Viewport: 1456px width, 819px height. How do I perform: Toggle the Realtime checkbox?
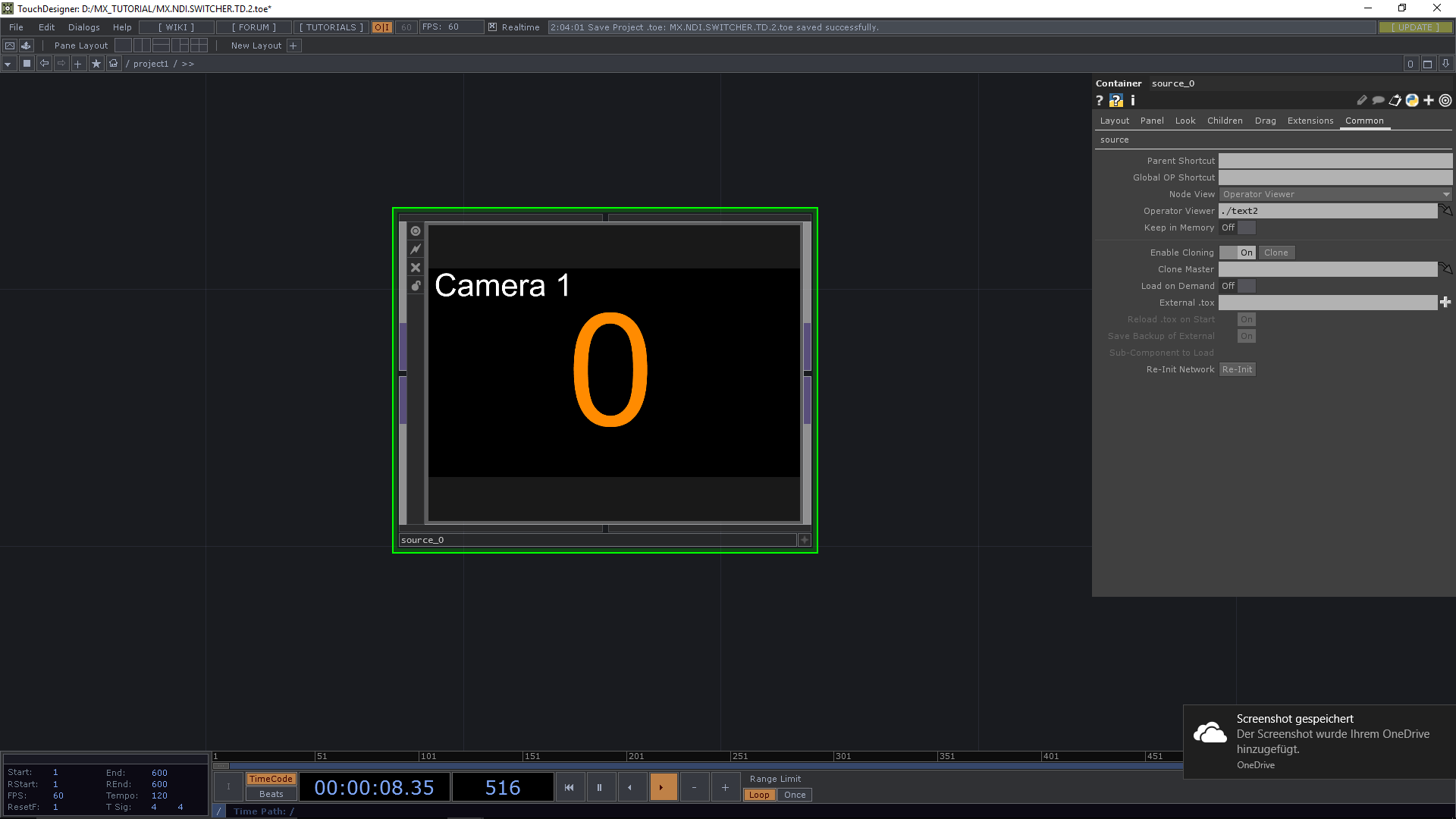click(x=493, y=27)
